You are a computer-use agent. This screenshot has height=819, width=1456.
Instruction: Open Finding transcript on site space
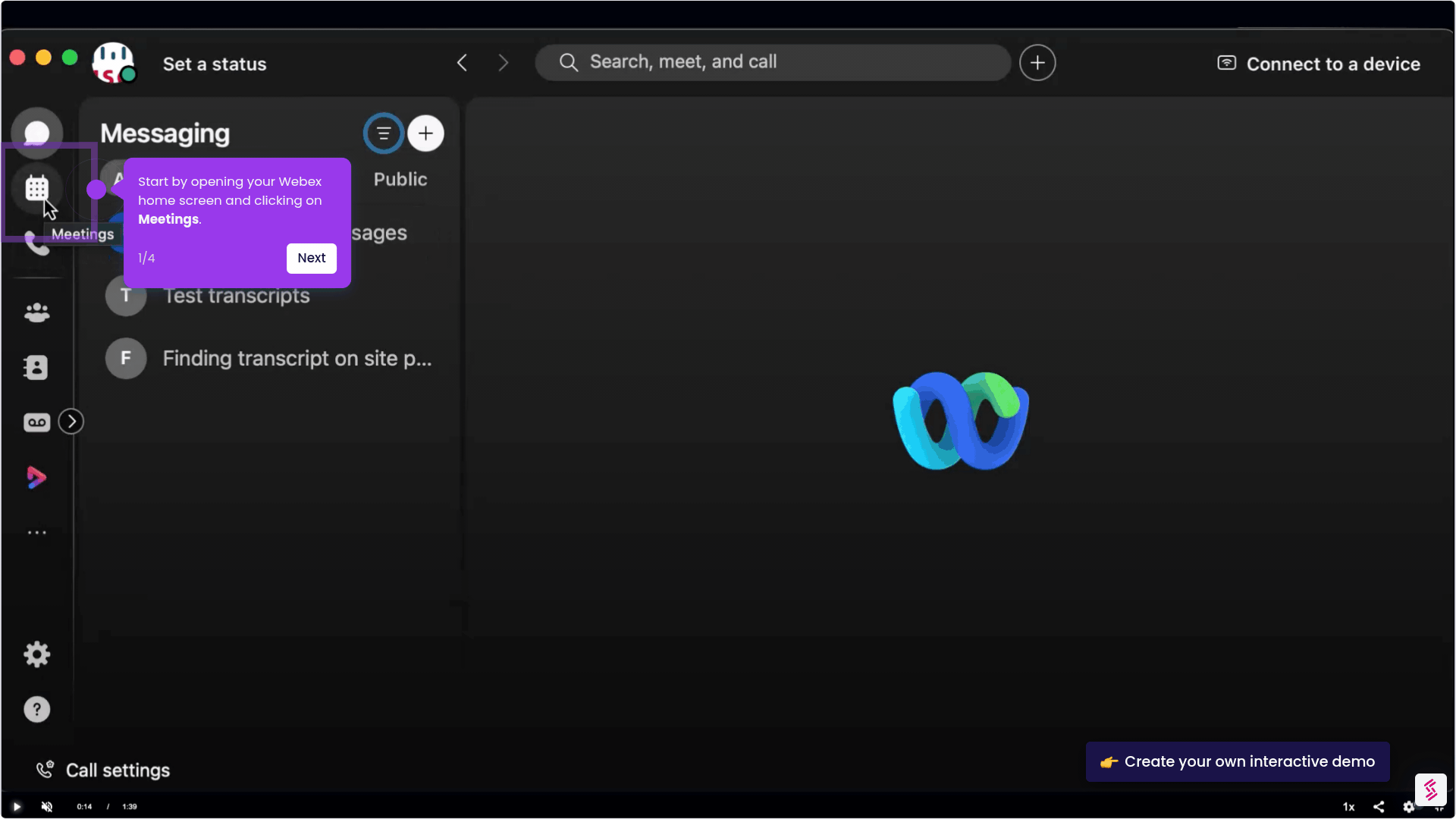[x=269, y=359]
